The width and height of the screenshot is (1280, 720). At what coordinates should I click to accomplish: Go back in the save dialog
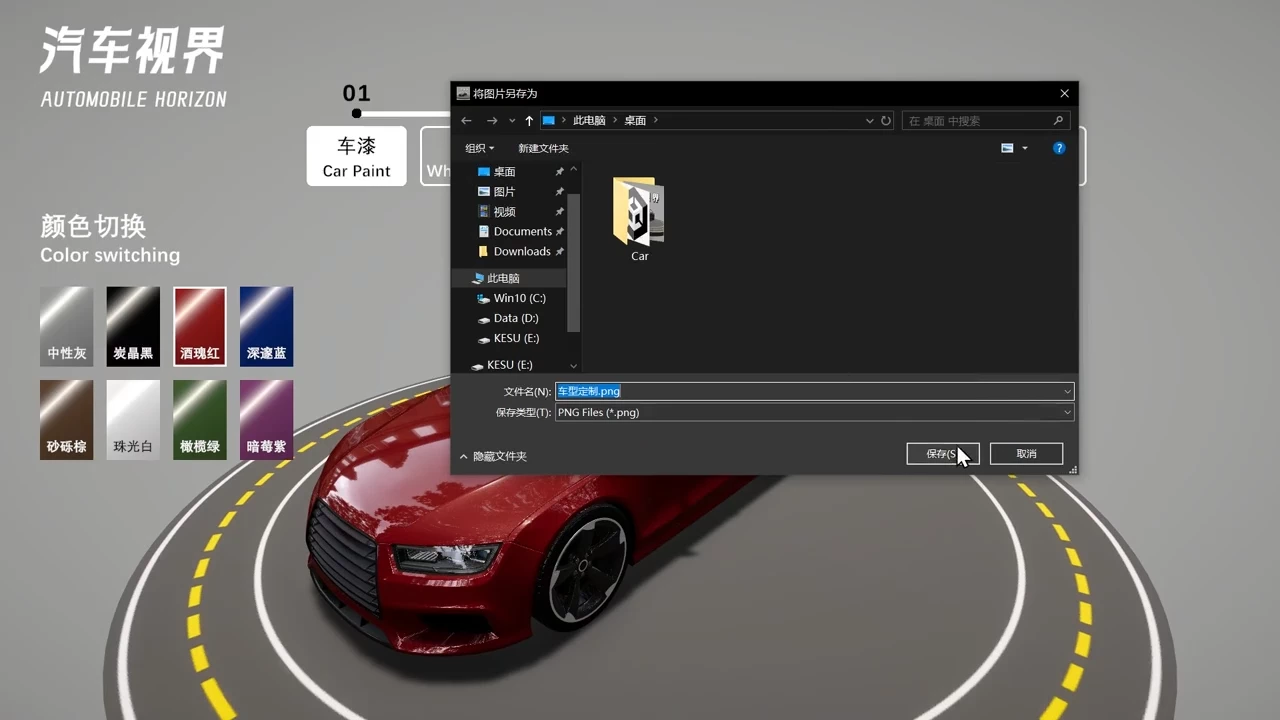click(466, 120)
